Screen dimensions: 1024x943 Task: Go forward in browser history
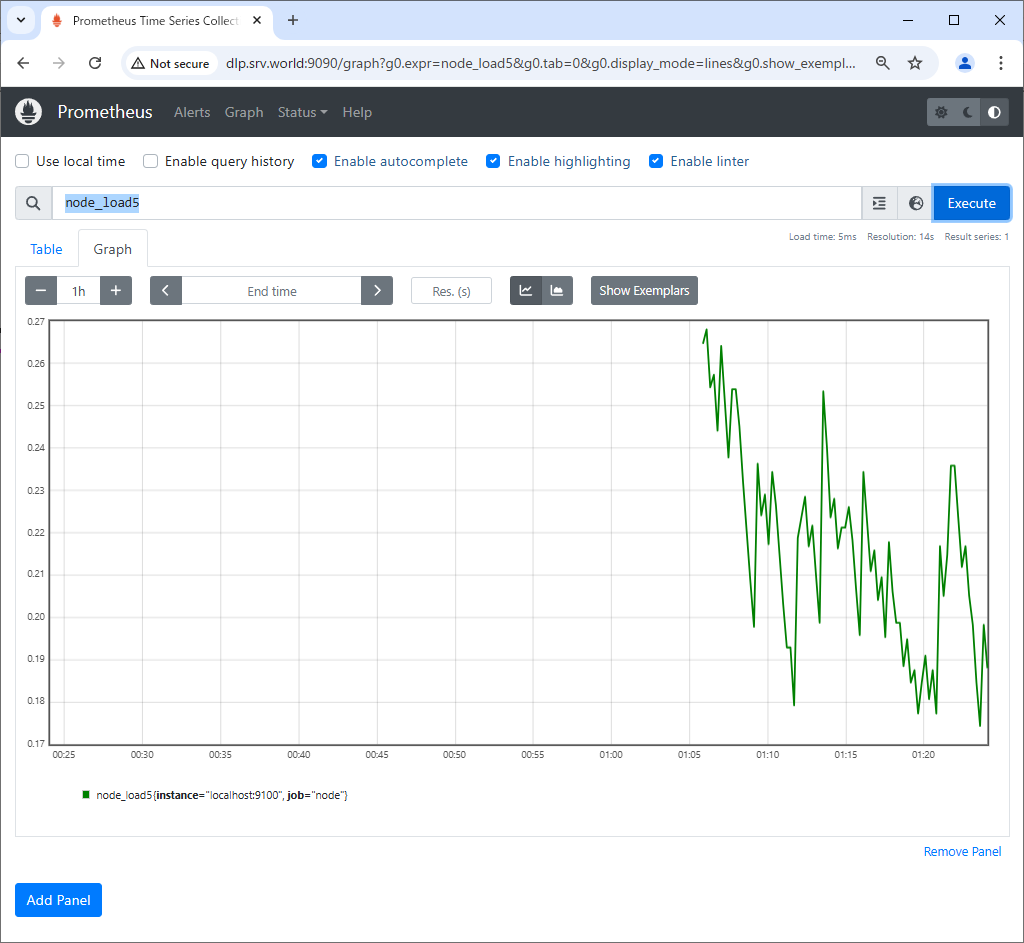tap(59, 63)
